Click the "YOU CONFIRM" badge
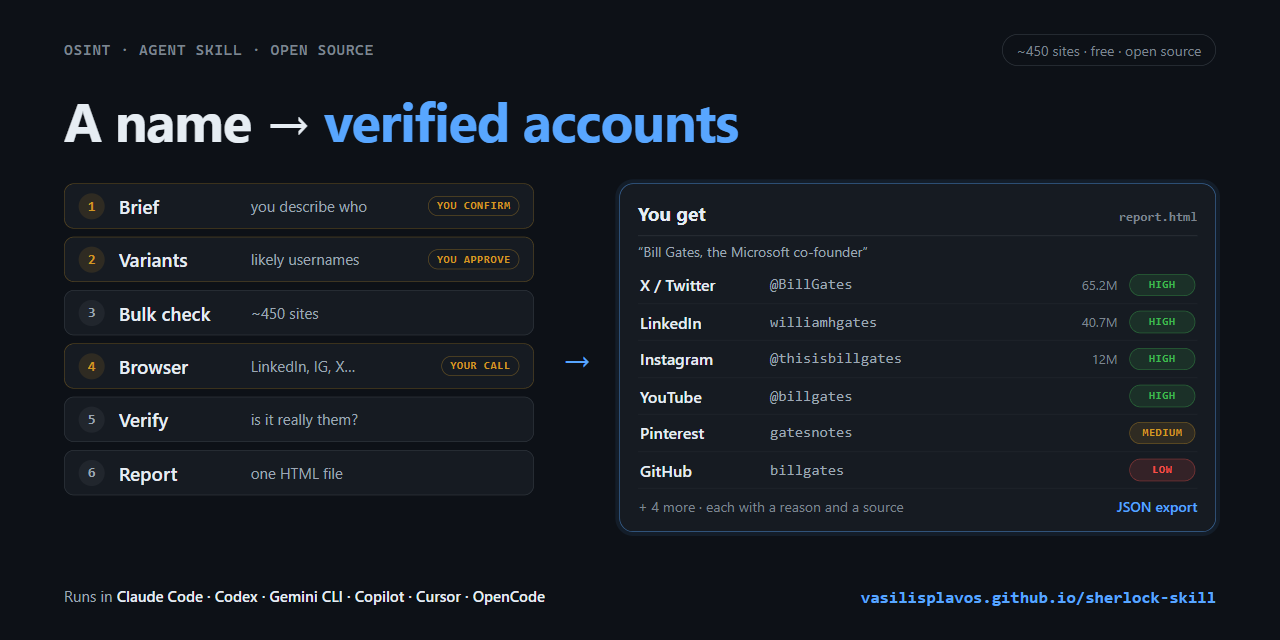1280x640 pixels. [474, 206]
